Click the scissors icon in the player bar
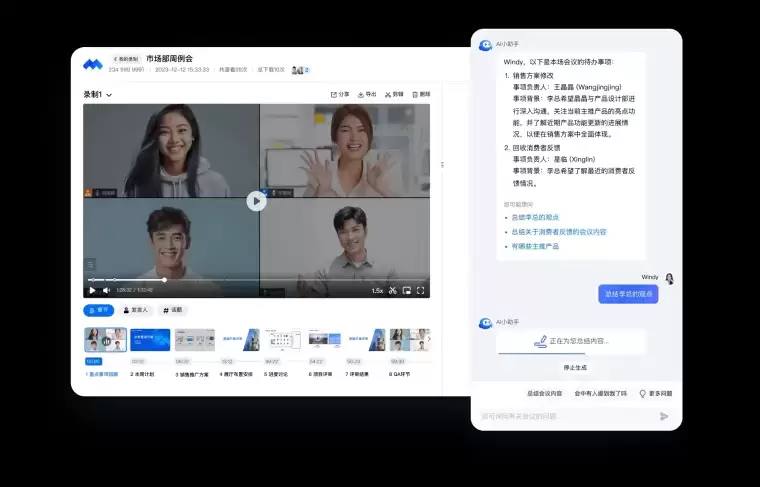Screen dimensions: 760x487 coord(393,290)
